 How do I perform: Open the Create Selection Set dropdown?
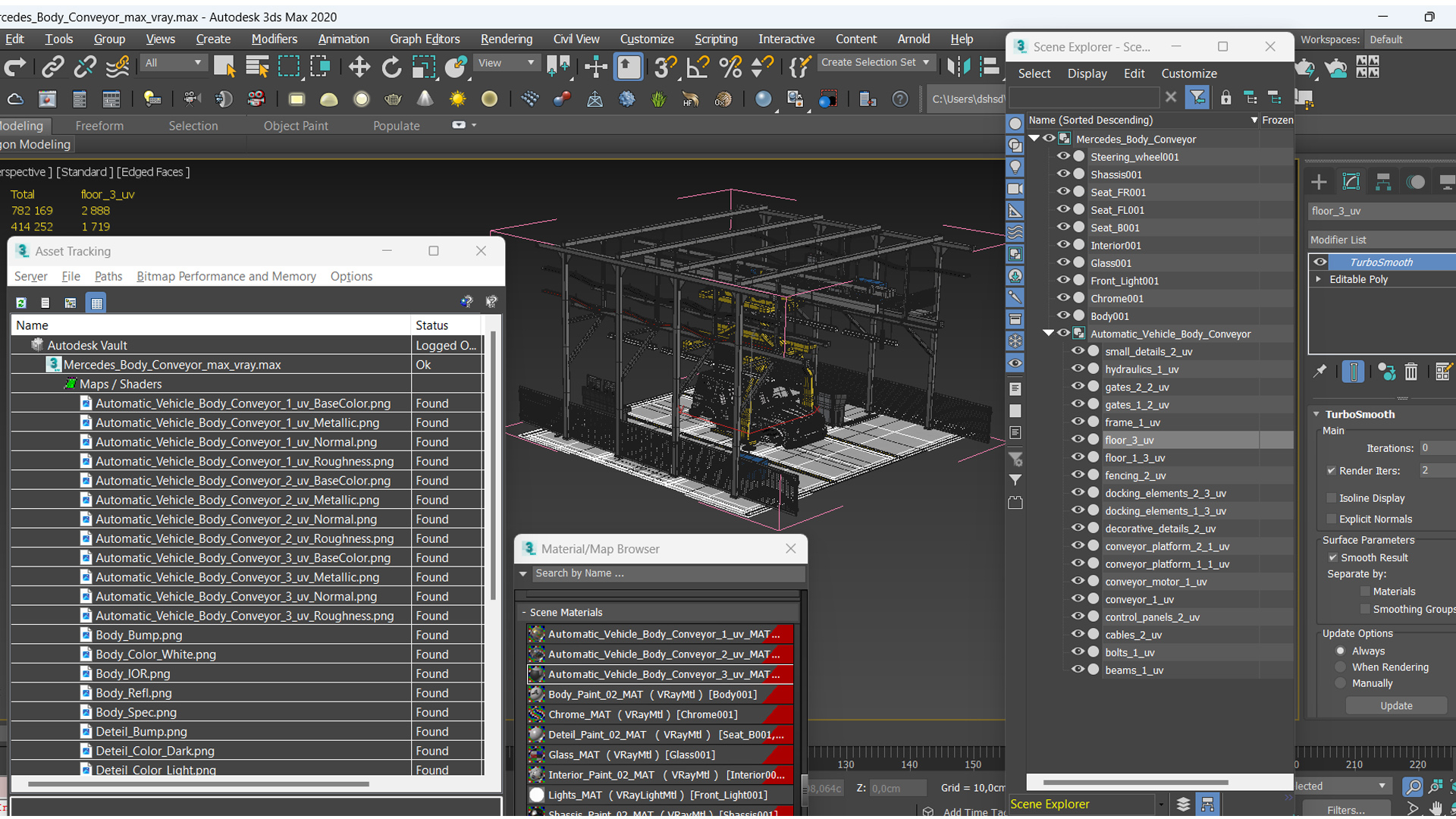click(x=875, y=62)
